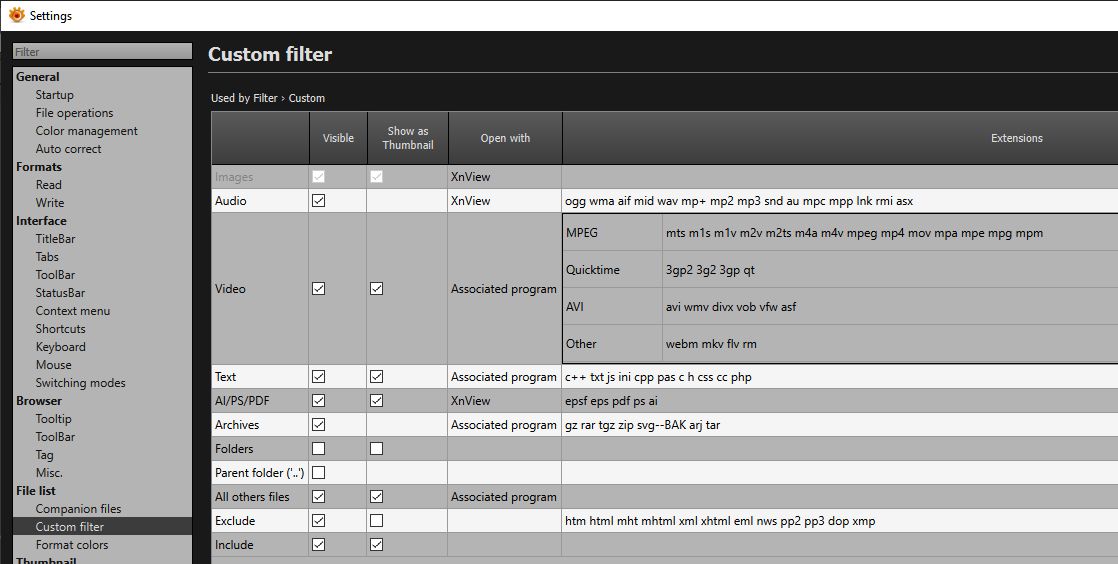
Task: Toggle the Text row Visible checkbox
Action: point(319,376)
